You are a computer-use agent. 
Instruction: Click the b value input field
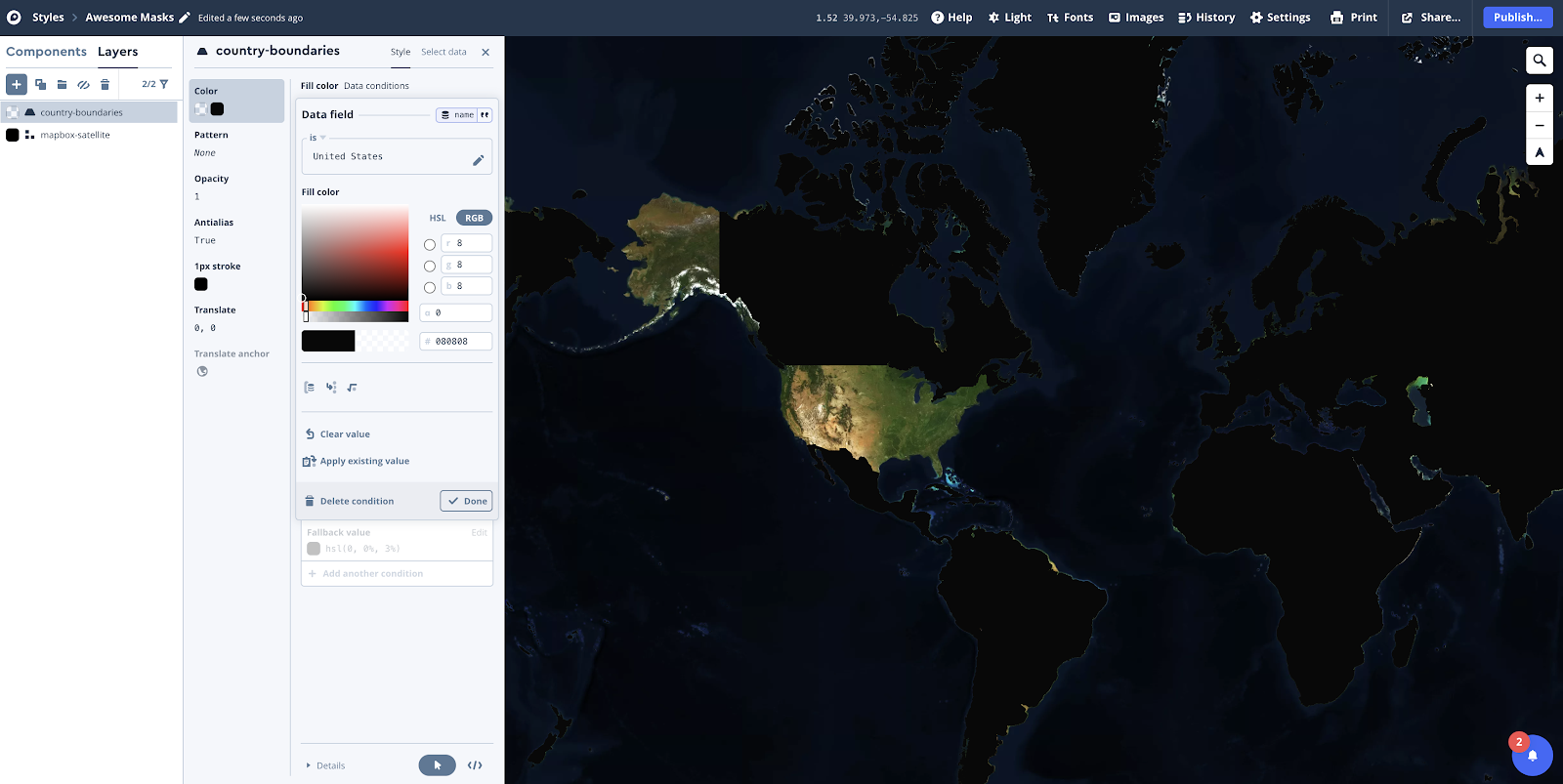click(x=467, y=286)
